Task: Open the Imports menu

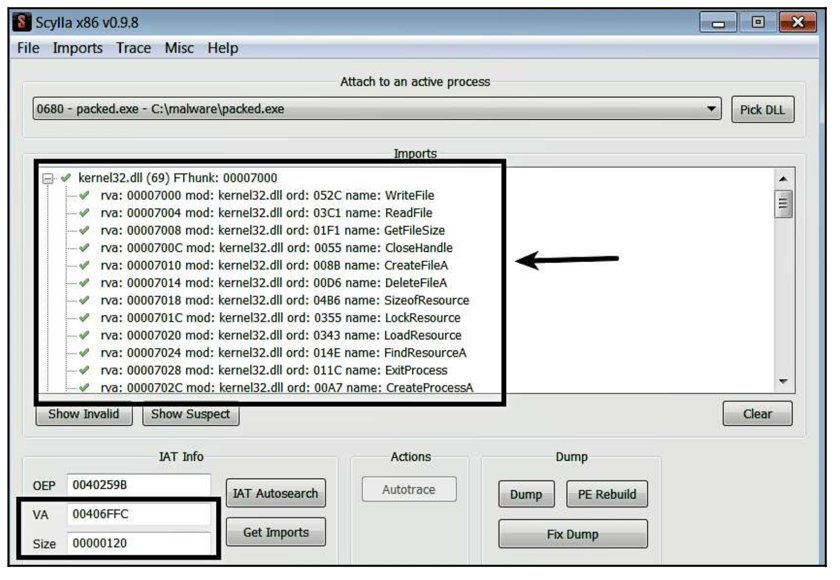Action: click(77, 48)
